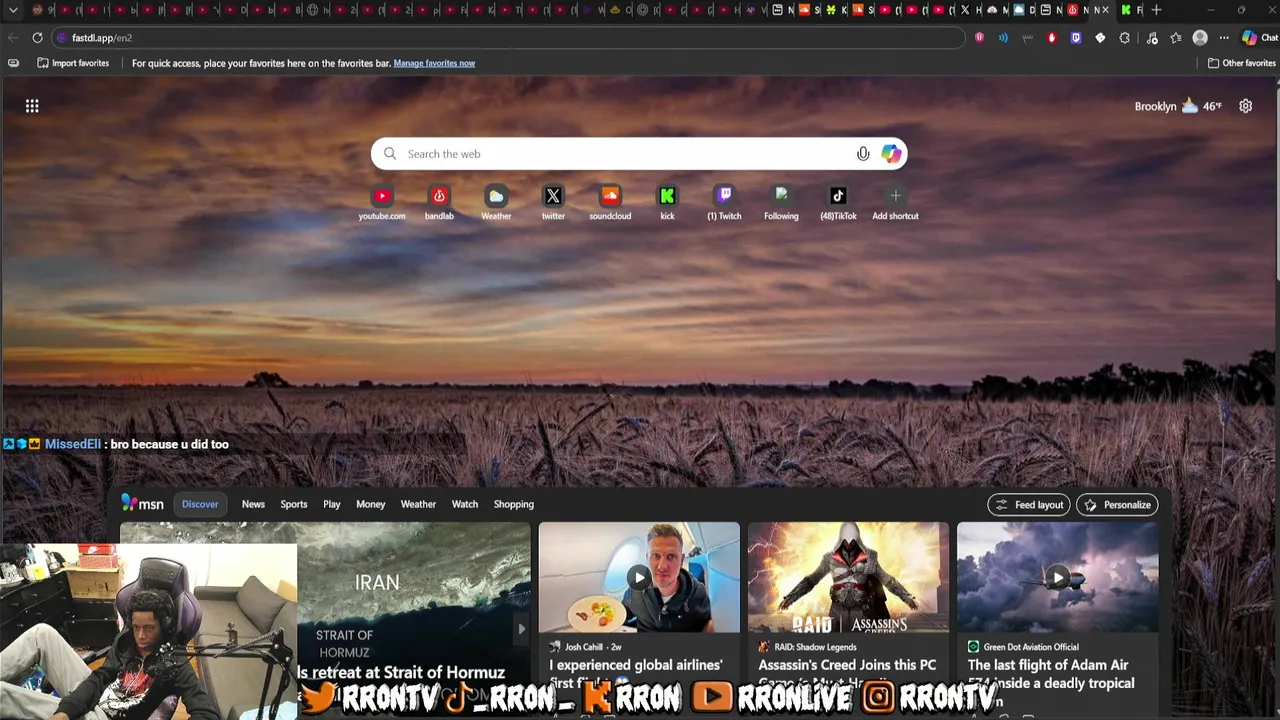Open the (1) Twitch shortcut
Screen dimensions: 1280x720
(724, 202)
